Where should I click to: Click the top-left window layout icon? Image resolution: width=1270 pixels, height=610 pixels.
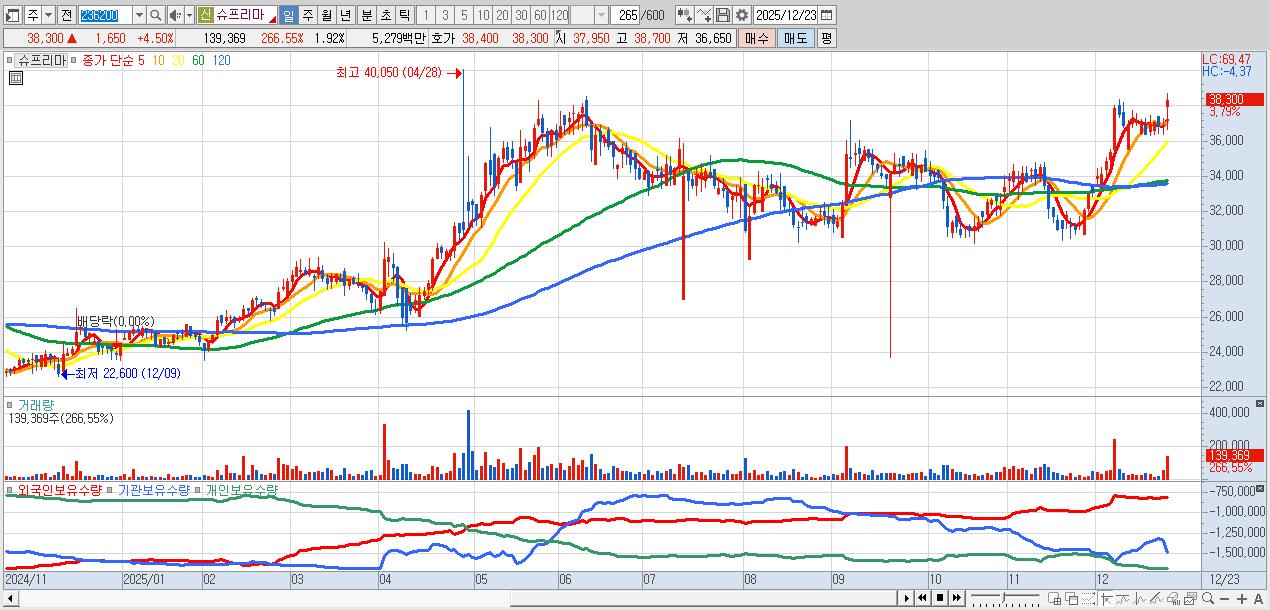tap(12, 16)
